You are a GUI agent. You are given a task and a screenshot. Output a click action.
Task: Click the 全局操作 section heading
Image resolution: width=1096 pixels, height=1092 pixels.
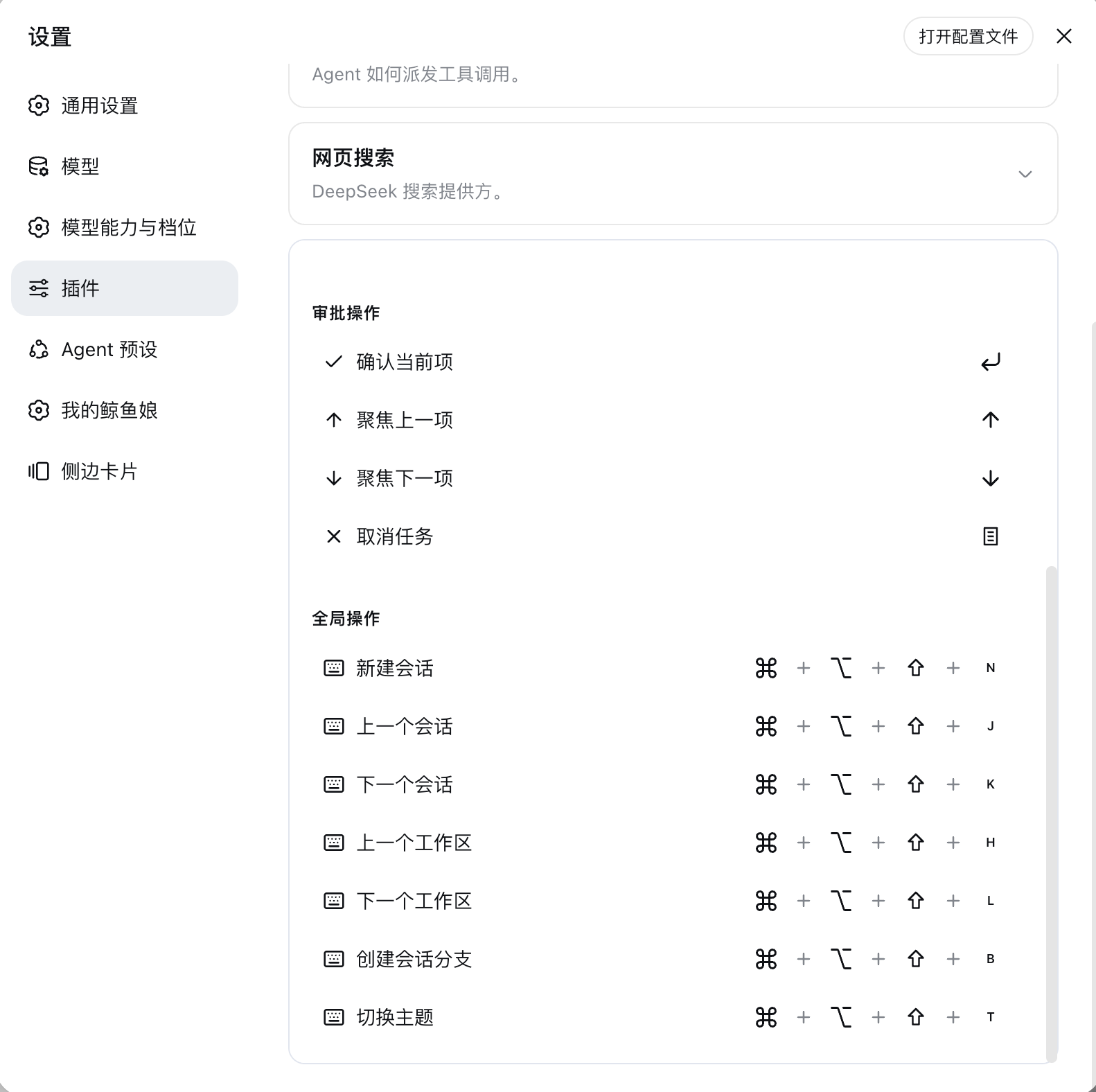(346, 619)
